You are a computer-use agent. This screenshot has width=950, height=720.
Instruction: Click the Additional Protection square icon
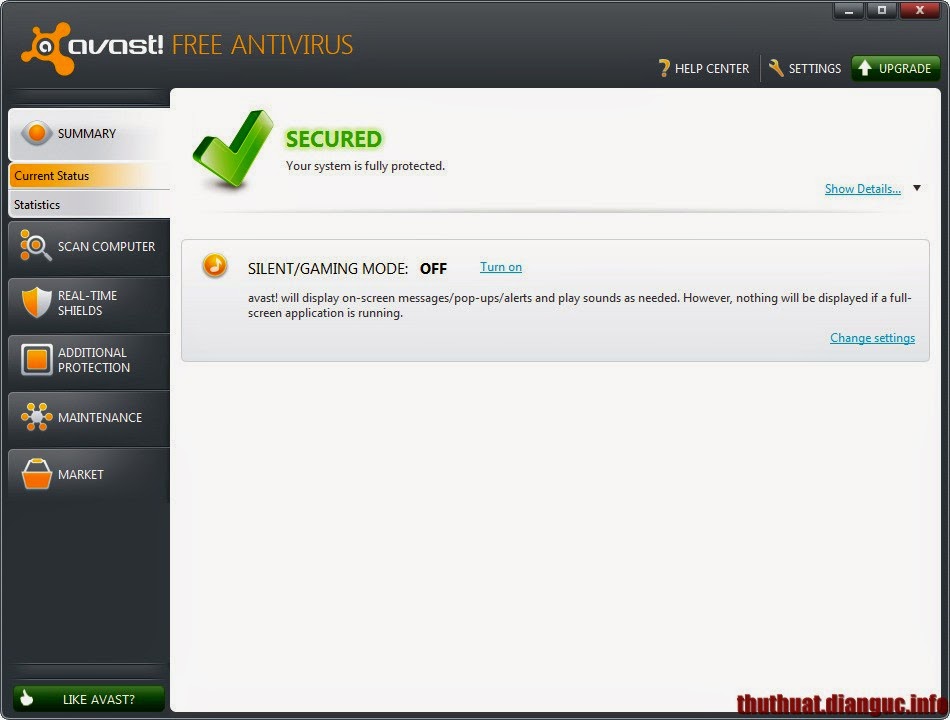tap(36, 359)
